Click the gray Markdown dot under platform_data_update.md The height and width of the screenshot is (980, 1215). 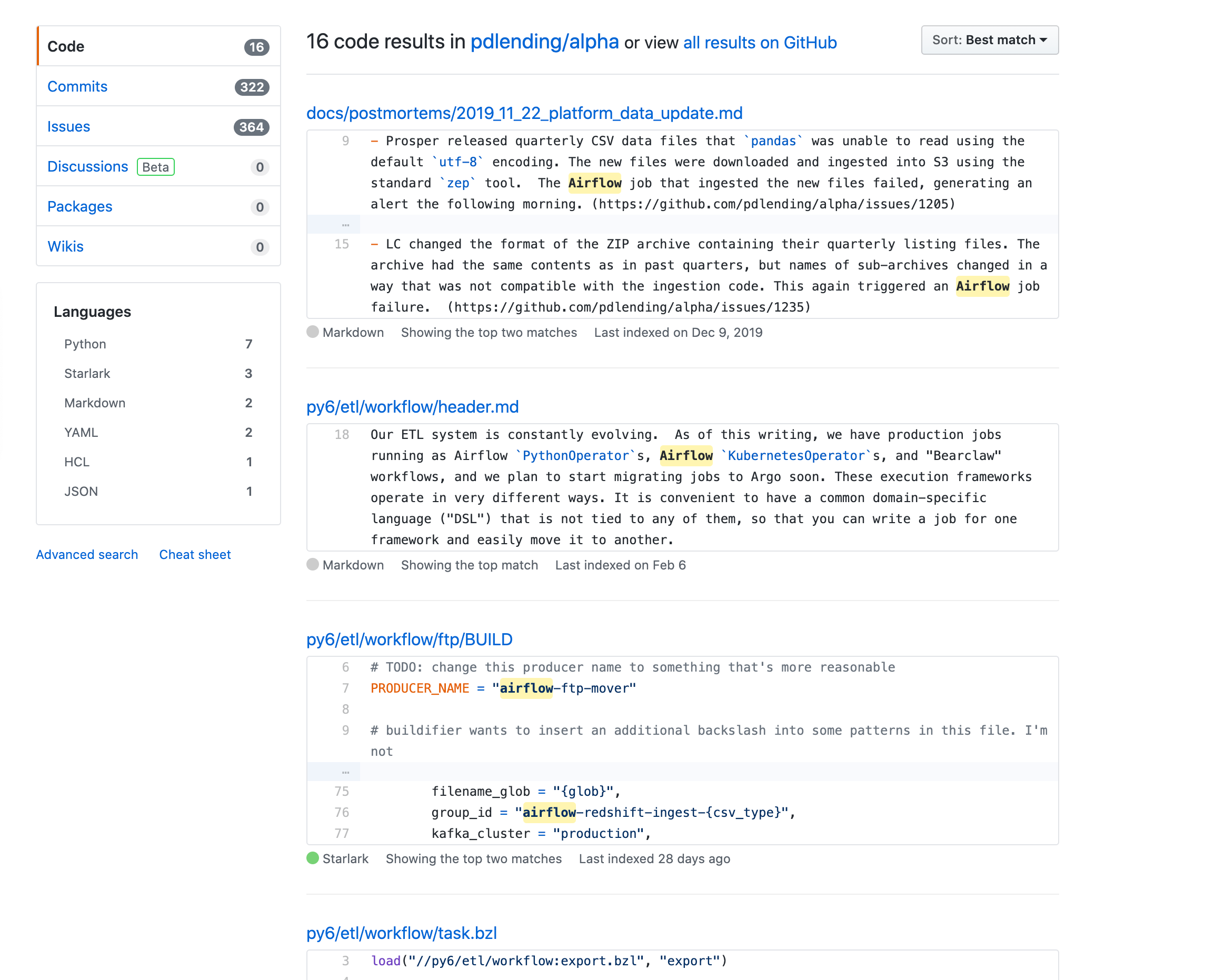(313, 332)
